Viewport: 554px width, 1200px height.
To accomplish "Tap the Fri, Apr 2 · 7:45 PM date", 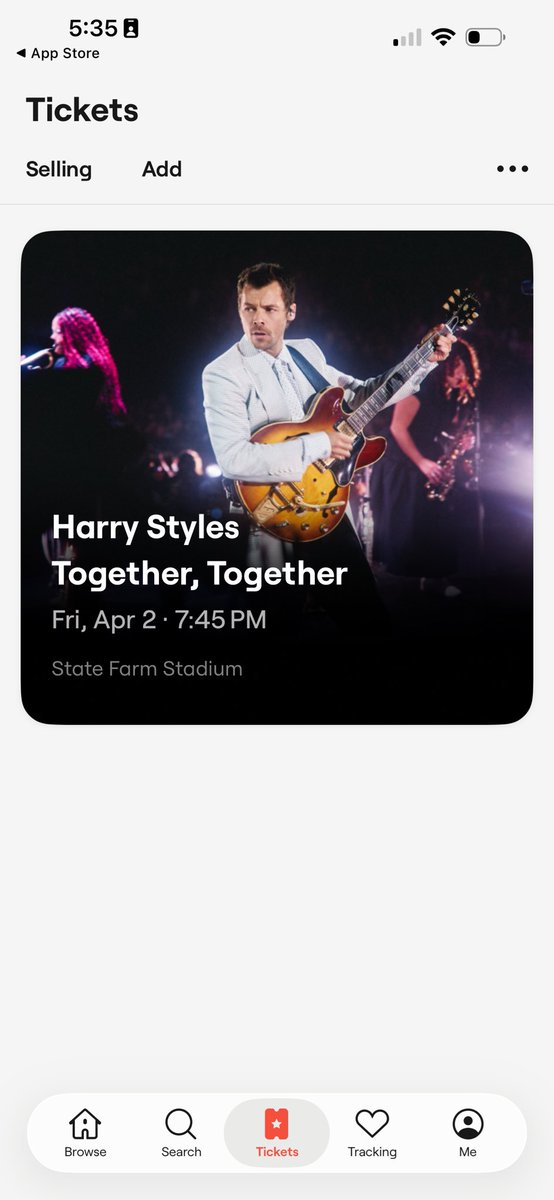I will tap(159, 620).
